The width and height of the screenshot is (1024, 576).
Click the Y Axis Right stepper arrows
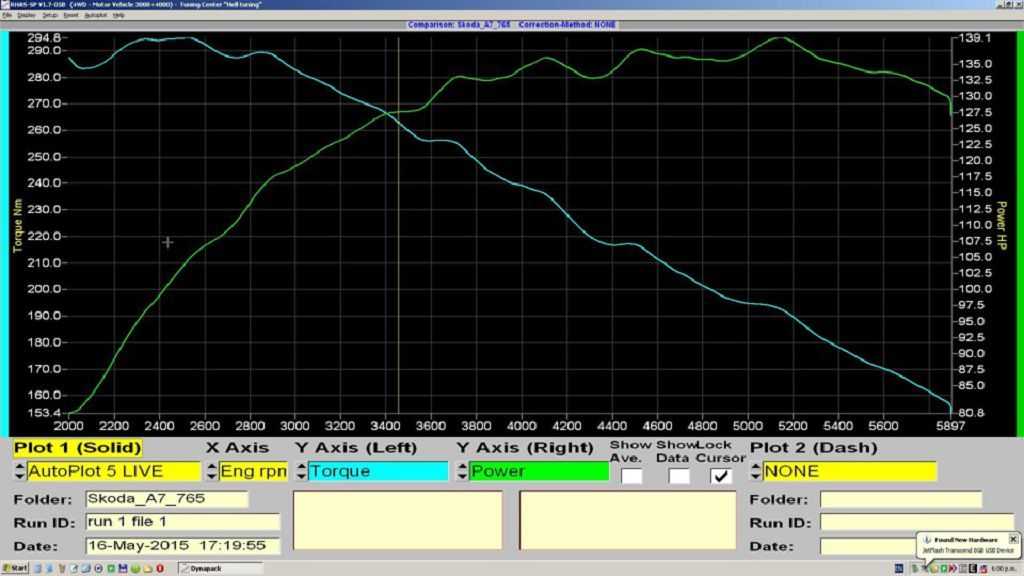pyautogui.click(x=462, y=471)
